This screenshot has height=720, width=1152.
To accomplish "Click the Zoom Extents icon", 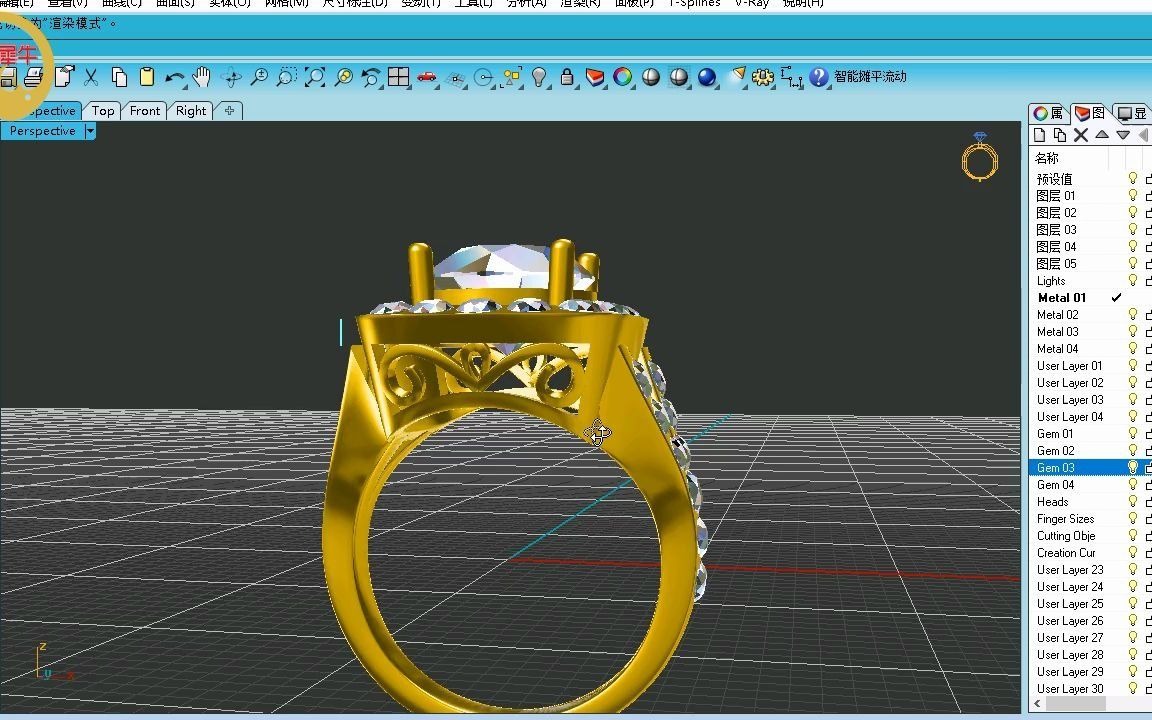I will 314,76.
